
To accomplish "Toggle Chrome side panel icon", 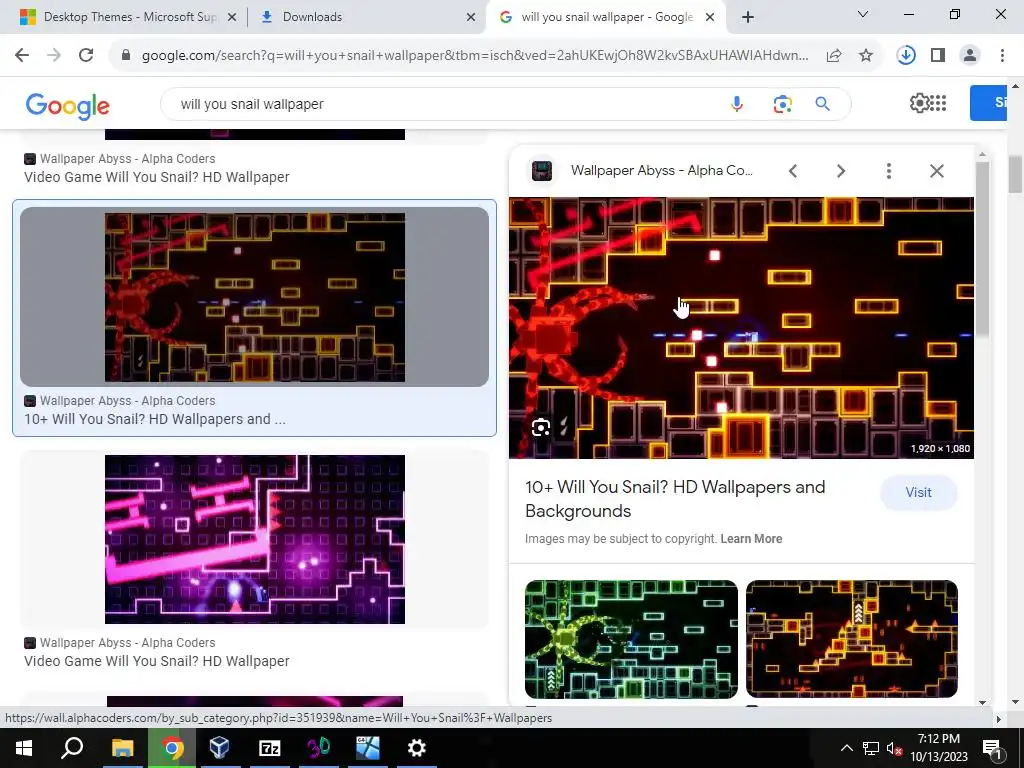I will point(938,56).
